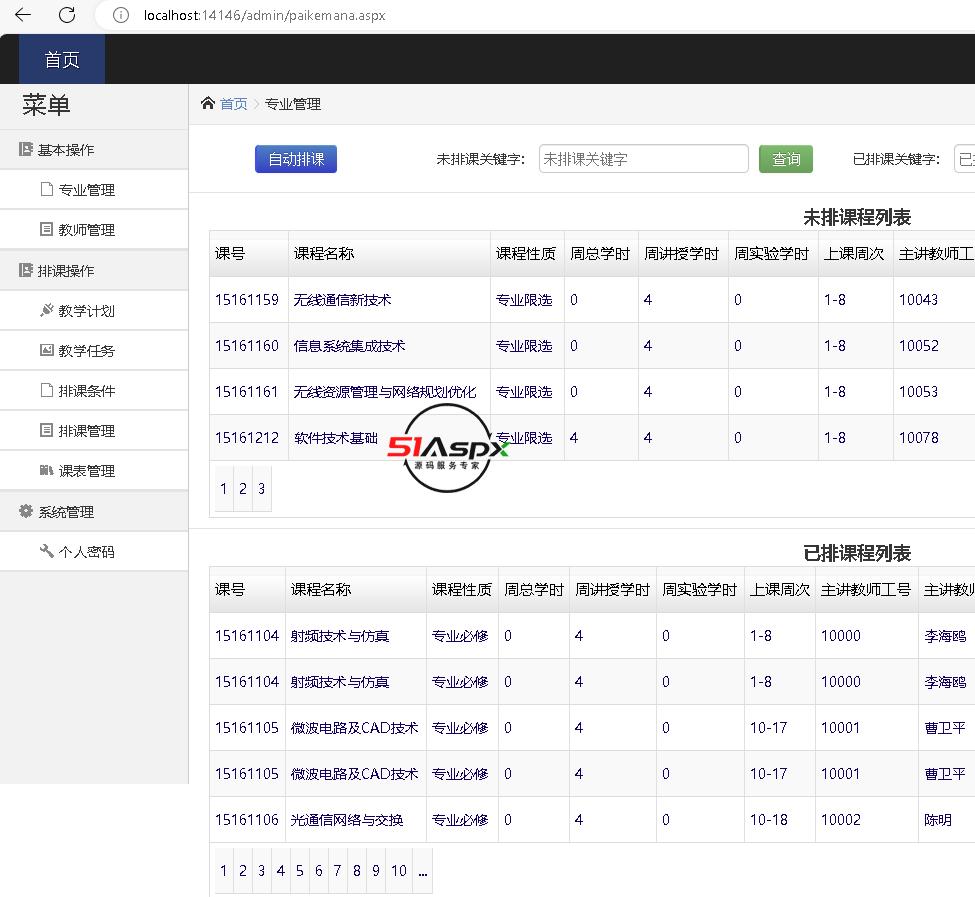Select 教学任务 from the sidebar
Viewport: 975px width, 897px height.
click(x=86, y=351)
